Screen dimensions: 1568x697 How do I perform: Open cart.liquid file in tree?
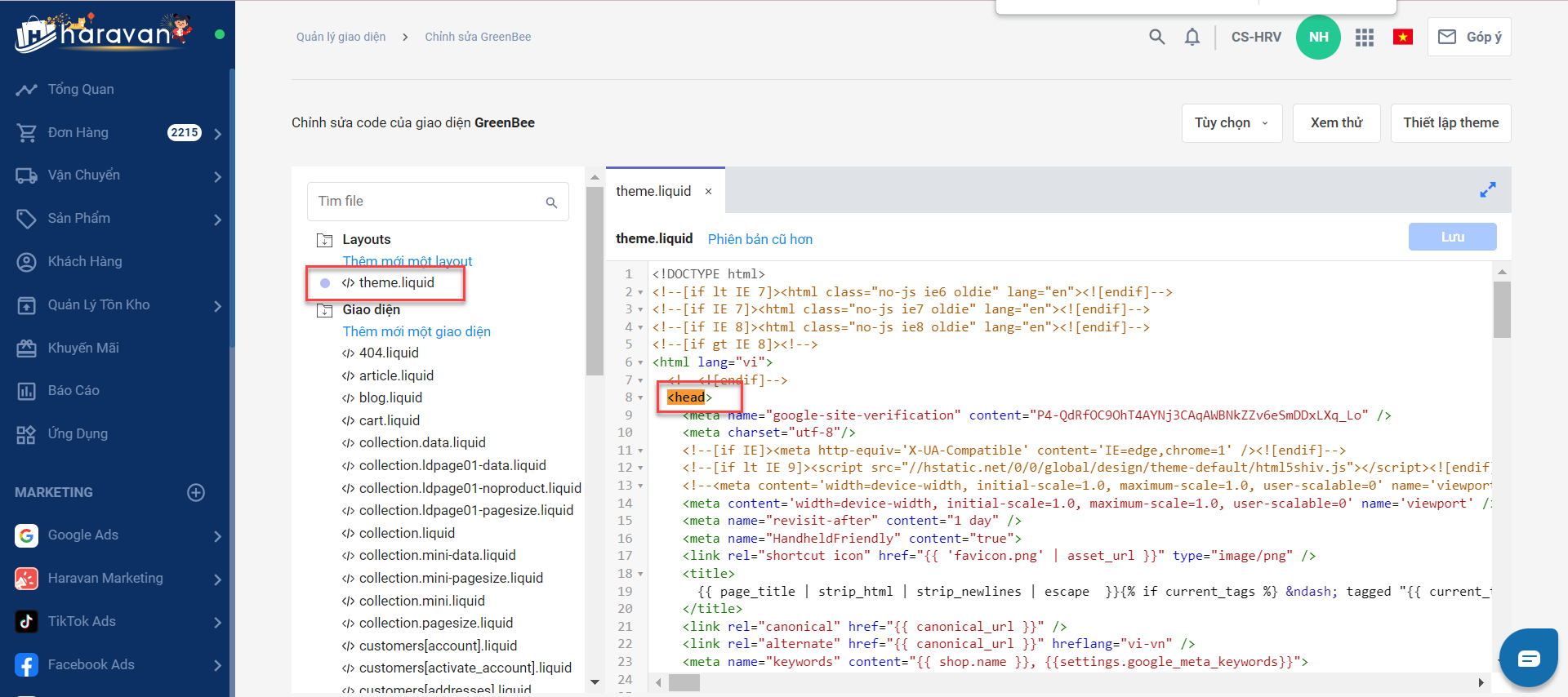coord(389,420)
